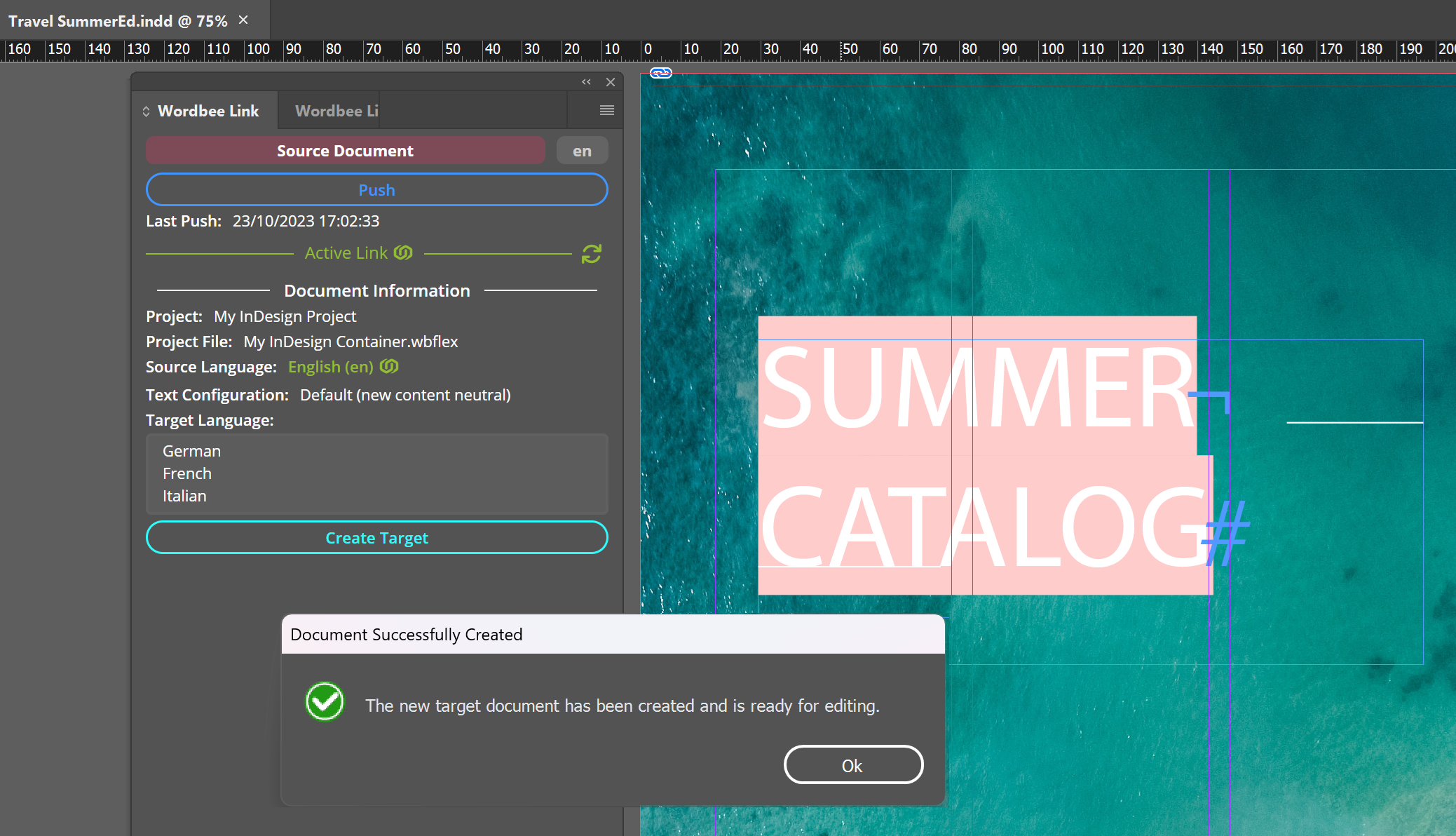Confirm dialog with the Ok button
This screenshot has width=1456, height=836.
(852, 765)
